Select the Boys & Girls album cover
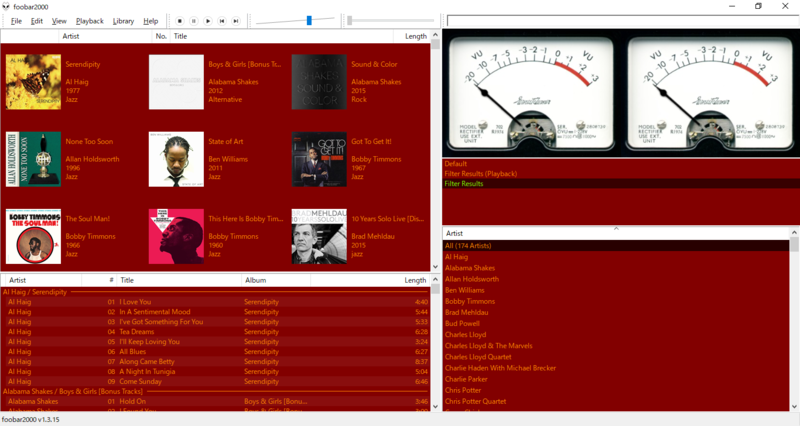The width and height of the screenshot is (800, 426). pos(176,82)
